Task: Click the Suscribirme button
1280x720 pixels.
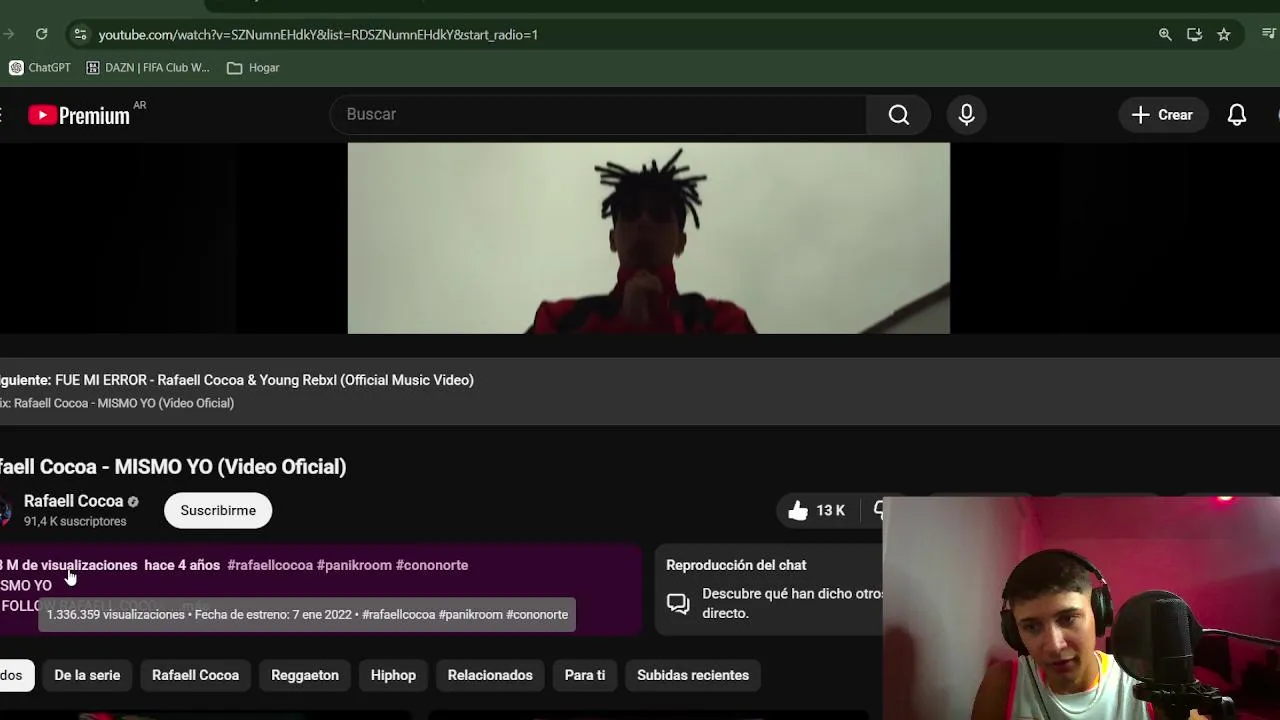Action: click(218, 510)
